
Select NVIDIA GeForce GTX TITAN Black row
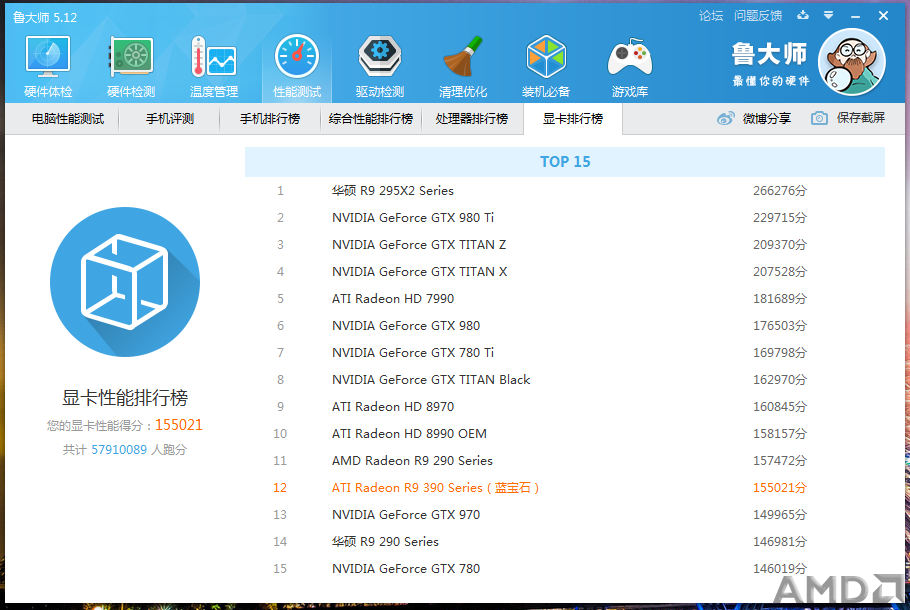(x=565, y=380)
